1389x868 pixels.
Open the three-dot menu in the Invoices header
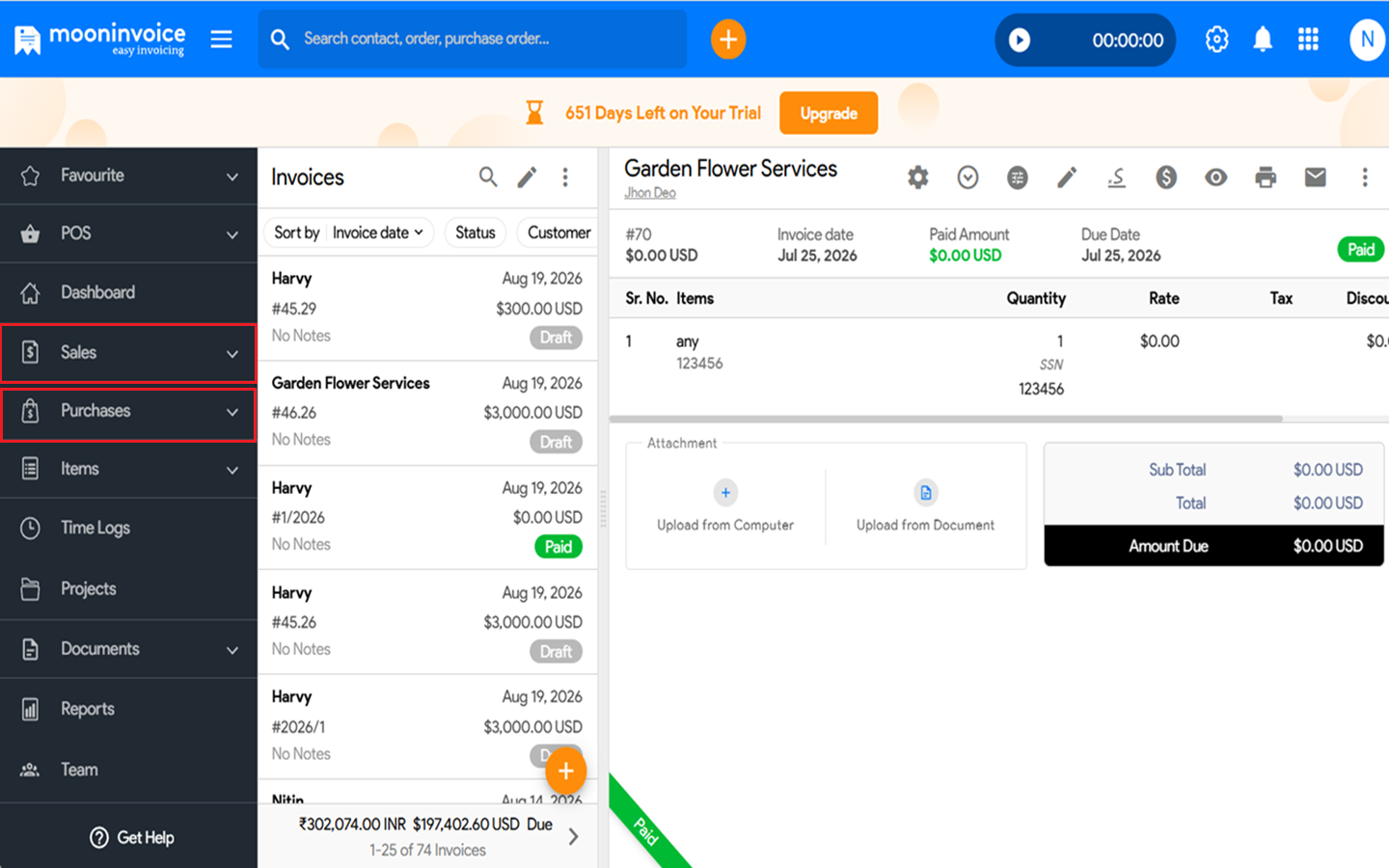tap(565, 177)
